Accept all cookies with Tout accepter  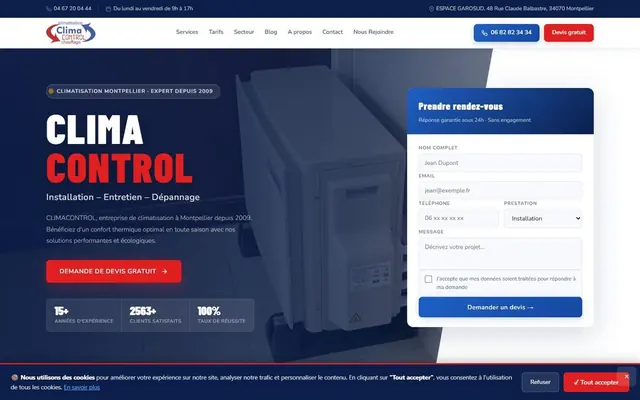point(596,382)
